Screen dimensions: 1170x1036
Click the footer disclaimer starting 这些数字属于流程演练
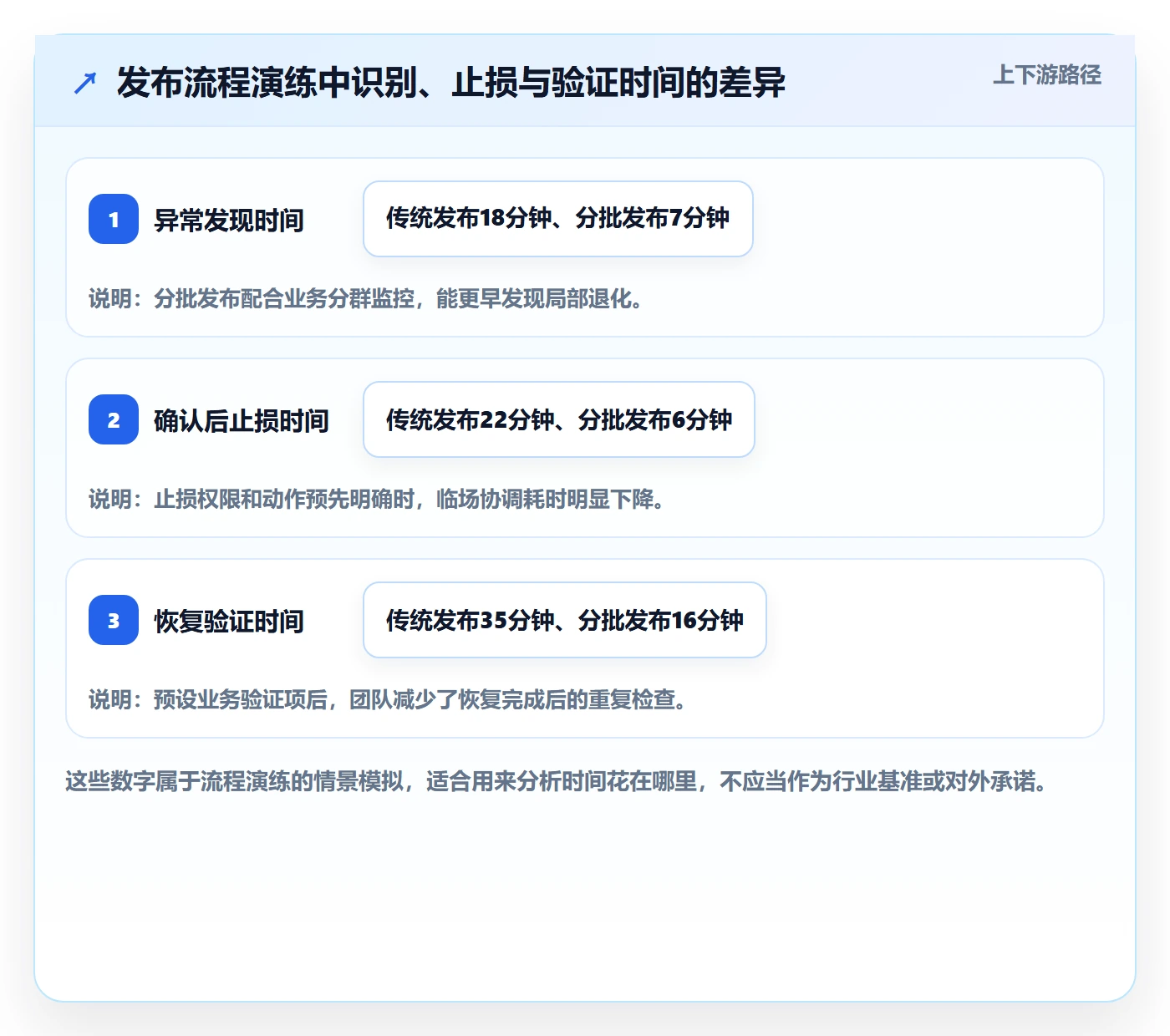(557, 782)
